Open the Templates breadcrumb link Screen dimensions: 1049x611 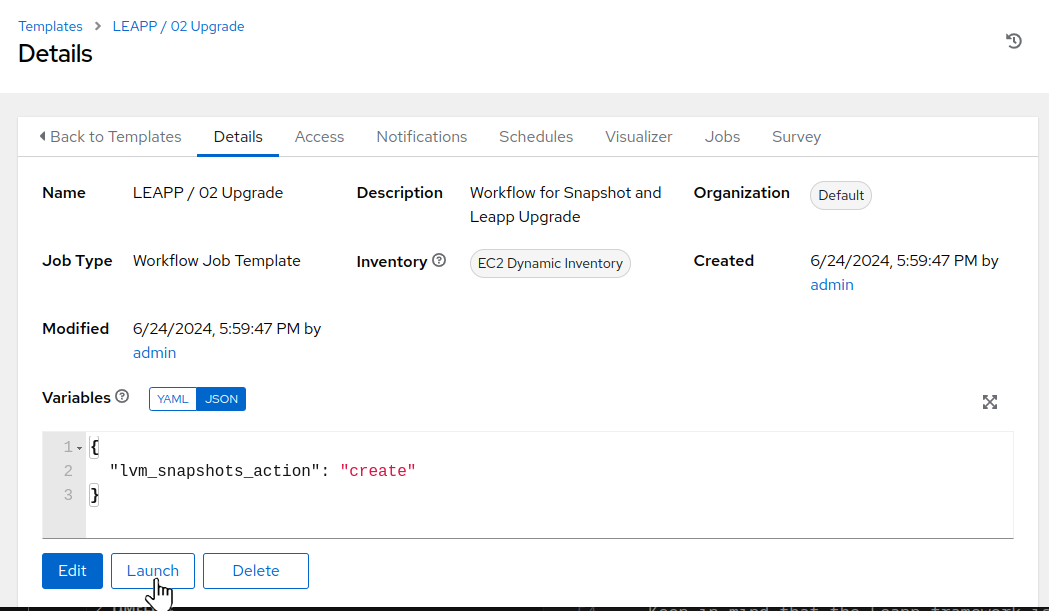pos(50,26)
